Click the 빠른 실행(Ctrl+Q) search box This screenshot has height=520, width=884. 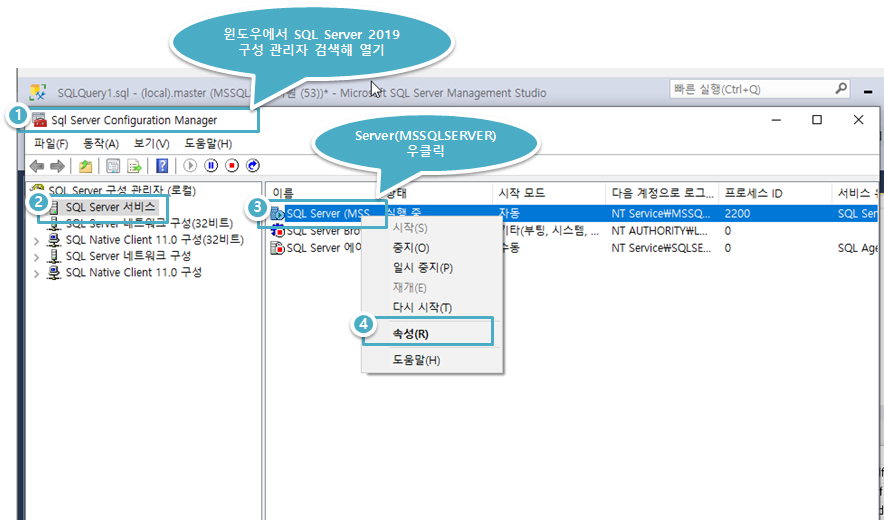tap(760, 89)
